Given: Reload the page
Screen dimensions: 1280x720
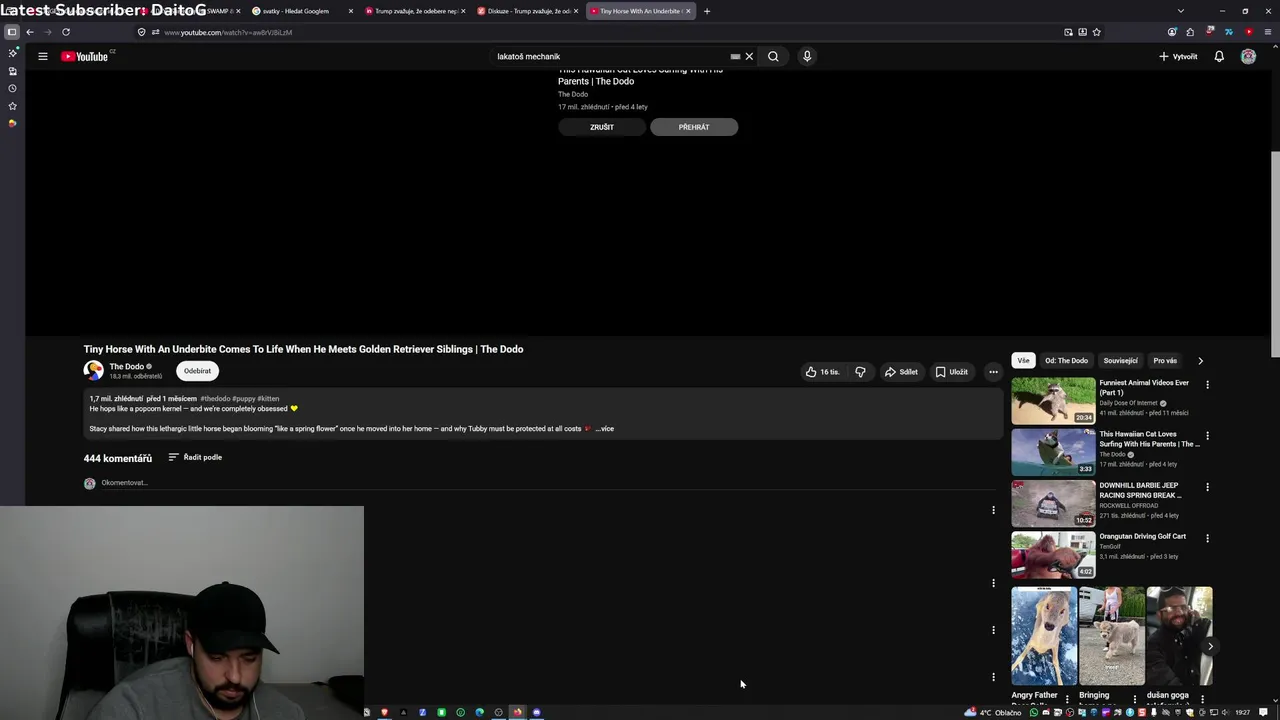Looking at the screenshot, I should tap(66, 32).
